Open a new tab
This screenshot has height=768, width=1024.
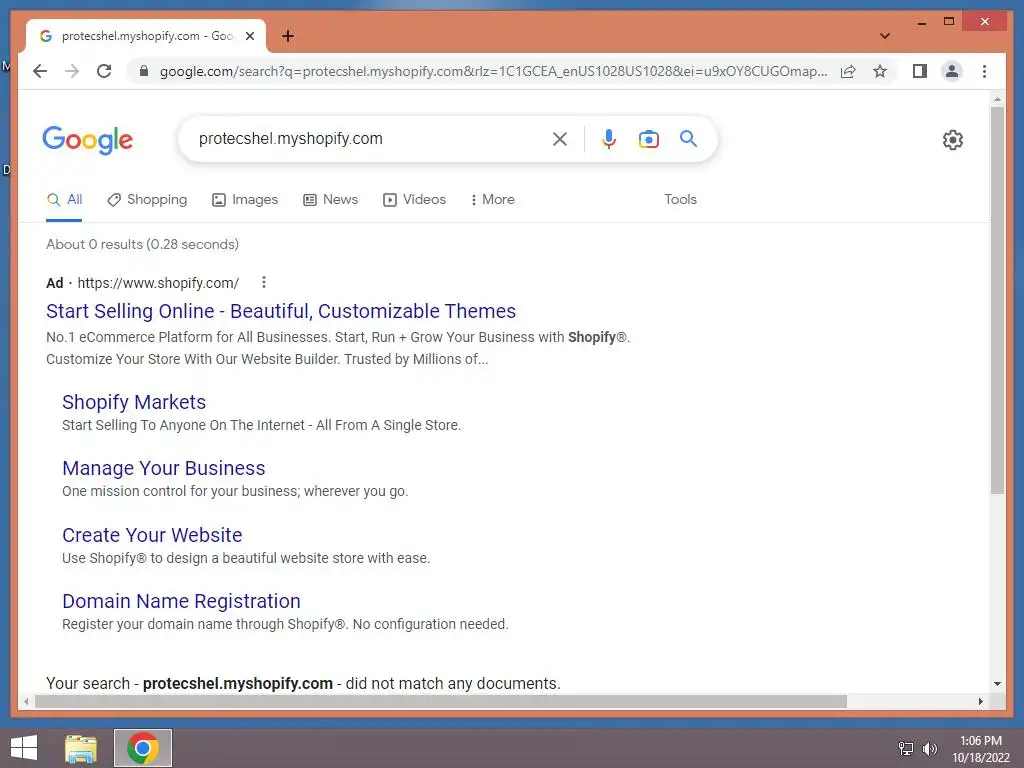(288, 36)
